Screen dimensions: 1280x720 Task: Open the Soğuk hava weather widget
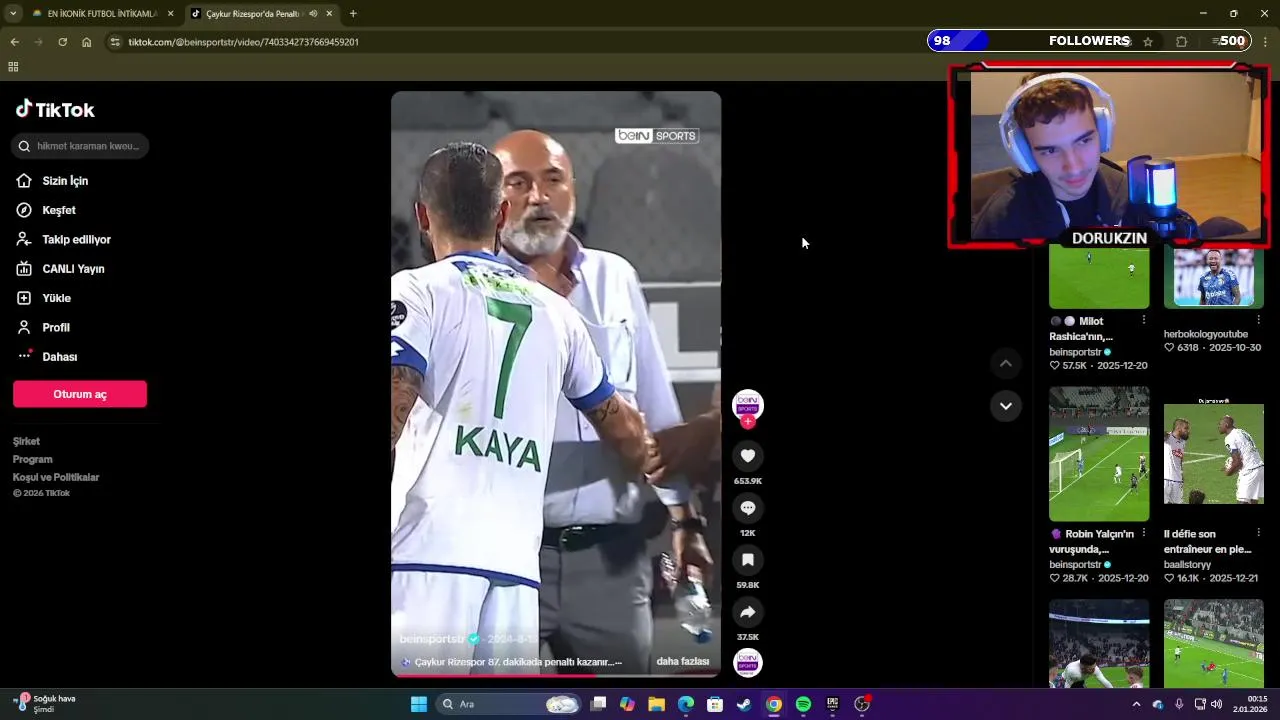(x=45, y=704)
